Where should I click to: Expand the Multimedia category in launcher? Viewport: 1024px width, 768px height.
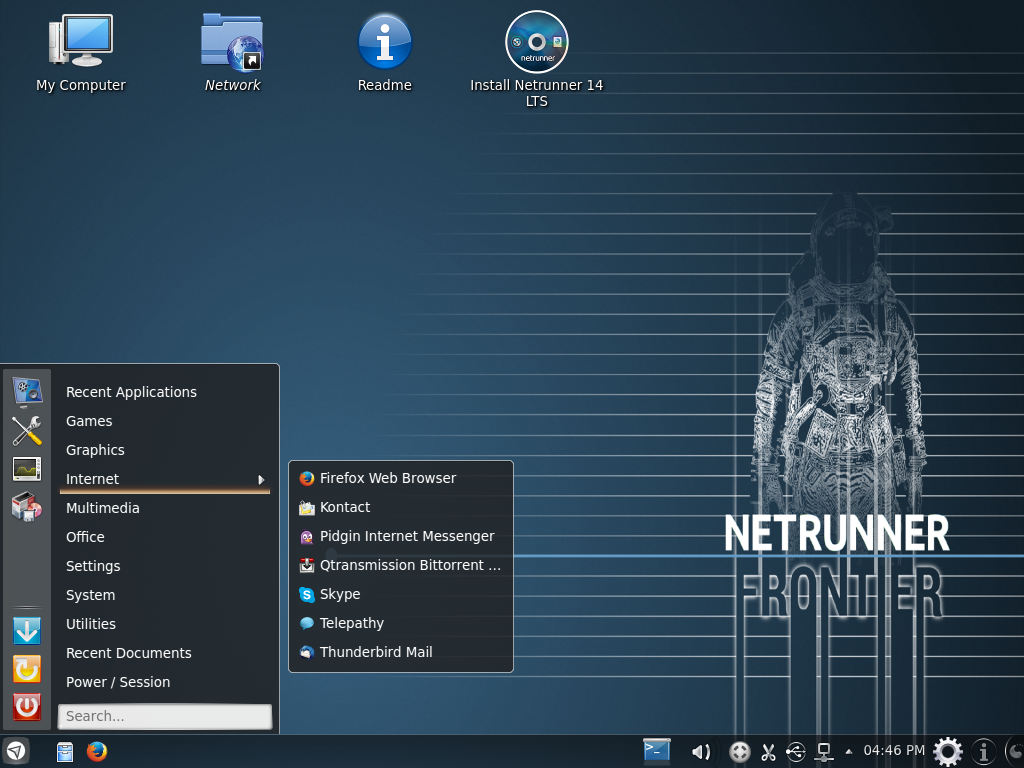click(103, 508)
